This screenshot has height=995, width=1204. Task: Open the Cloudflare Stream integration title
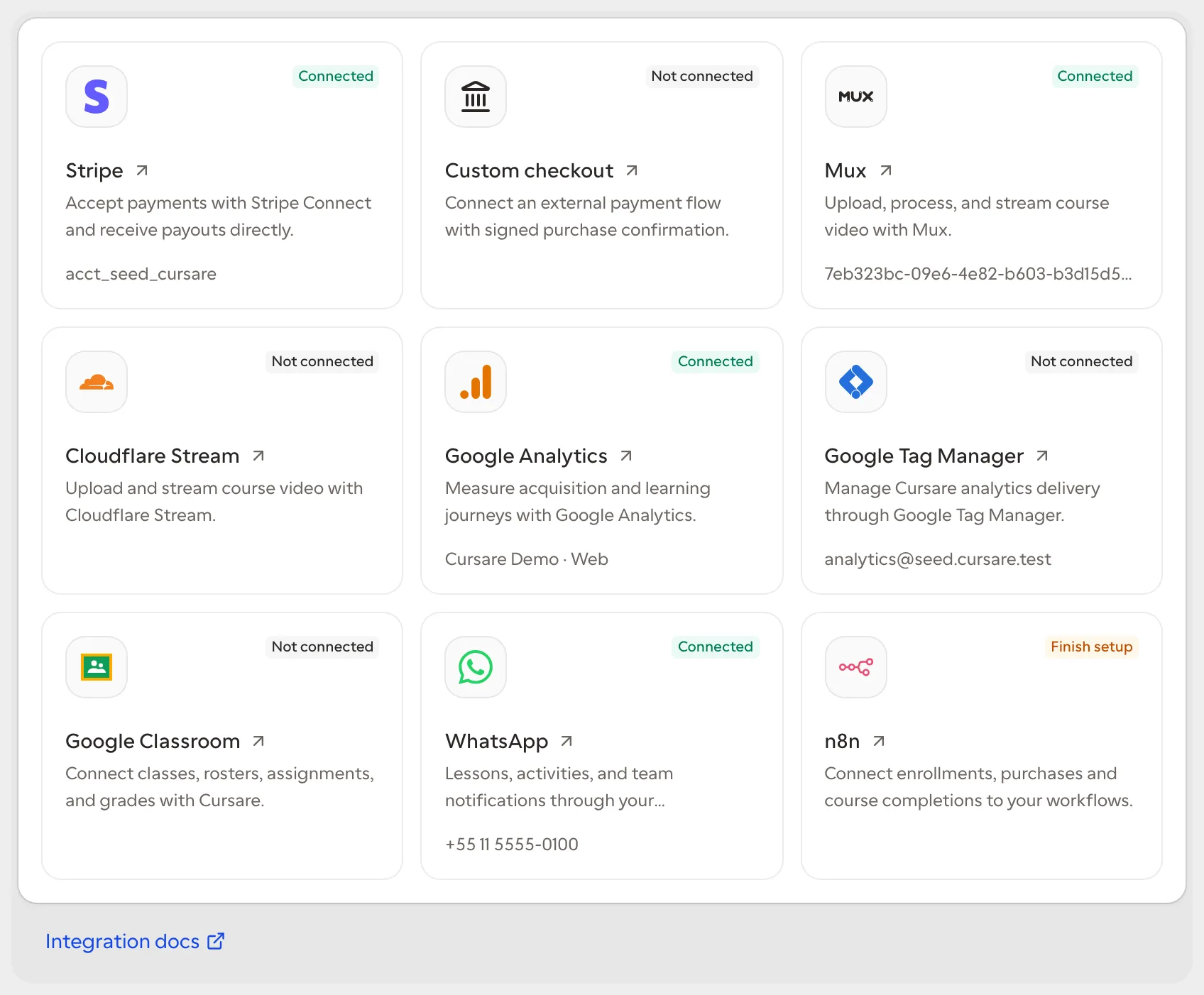[153, 456]
